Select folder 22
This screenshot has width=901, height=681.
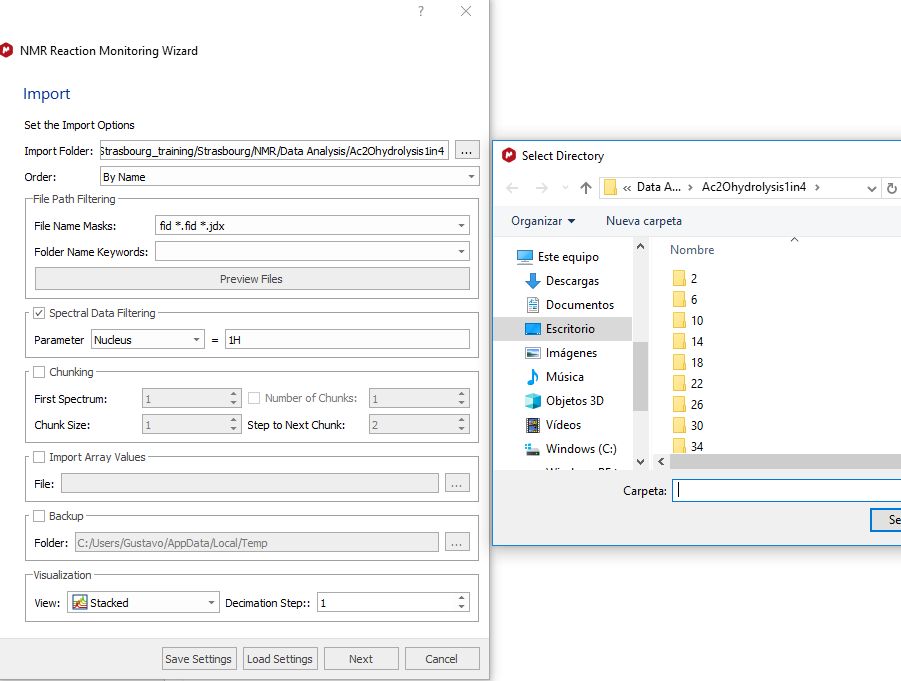[x=688, y=384]
